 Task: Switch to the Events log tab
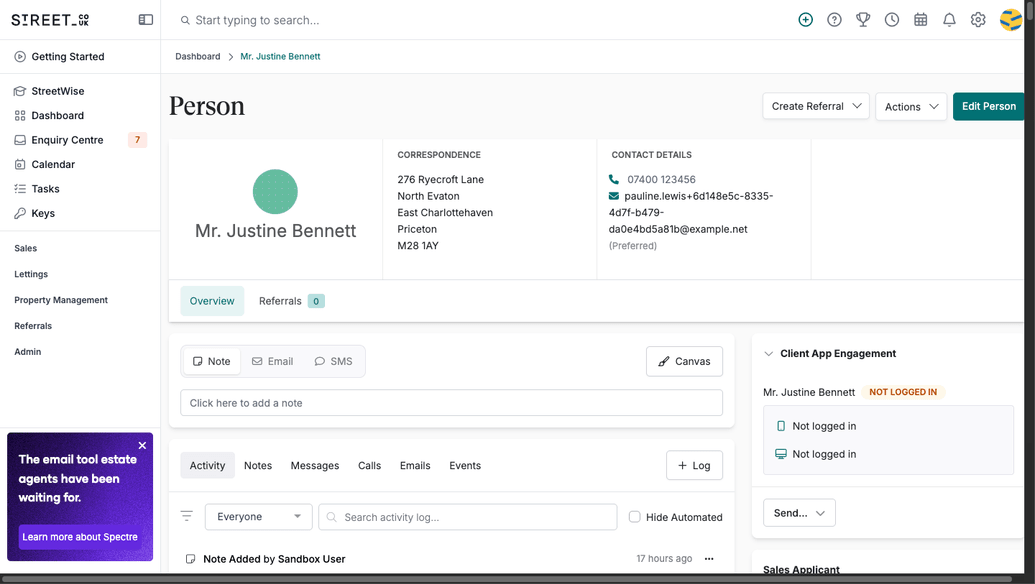[x=465, y=465]
